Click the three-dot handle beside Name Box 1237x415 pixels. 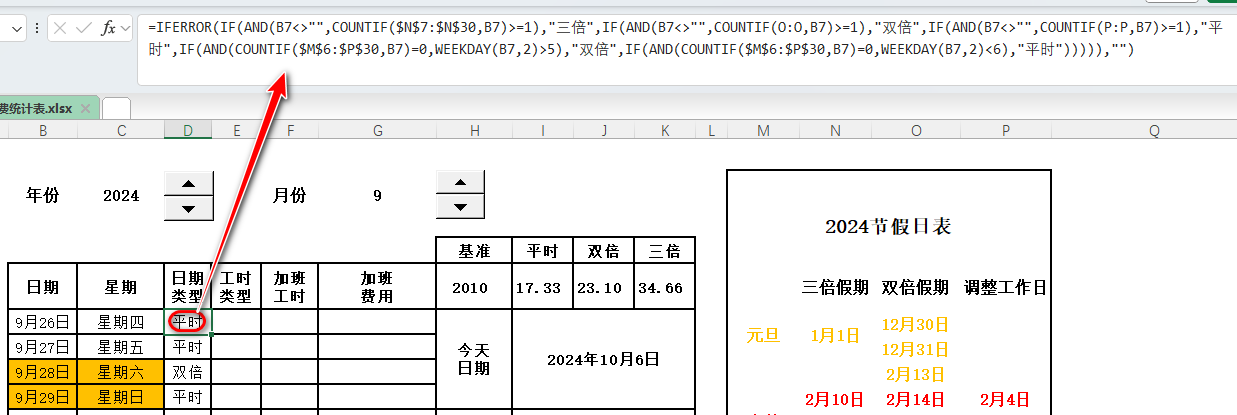pyautogui.click(x=39, y=29)
